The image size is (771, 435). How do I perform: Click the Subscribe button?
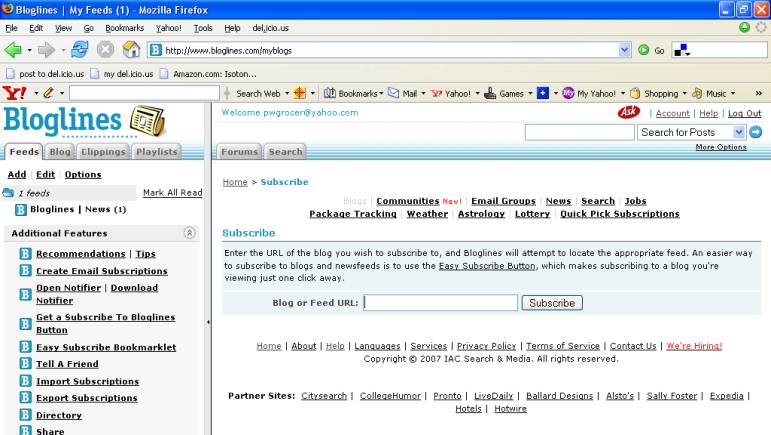pyautogui.click(x=552, y=303)
